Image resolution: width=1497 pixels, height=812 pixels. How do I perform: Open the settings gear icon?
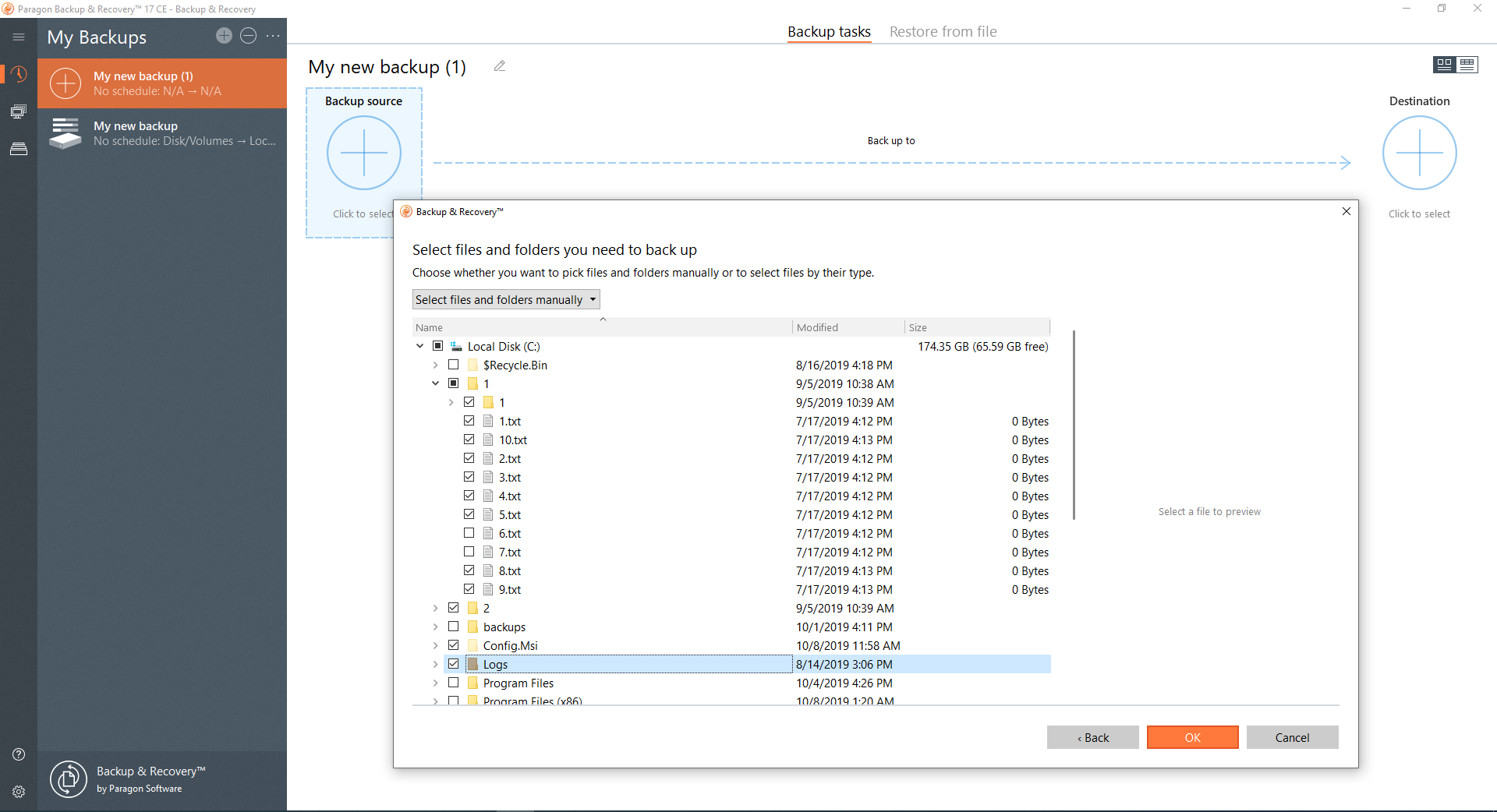click(19, 792)
